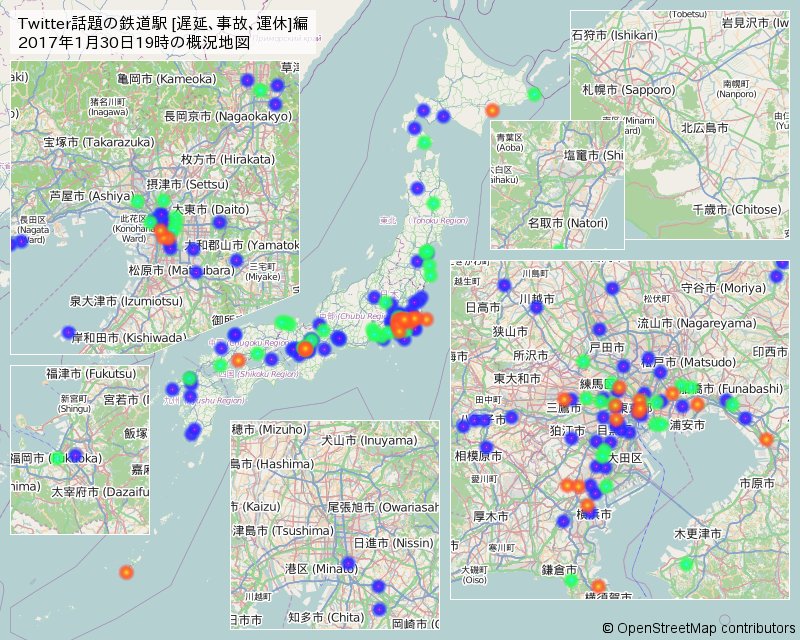The image size is (800, 640).
Task: Click the 印西市 label
Action: [x=770, y=352]
